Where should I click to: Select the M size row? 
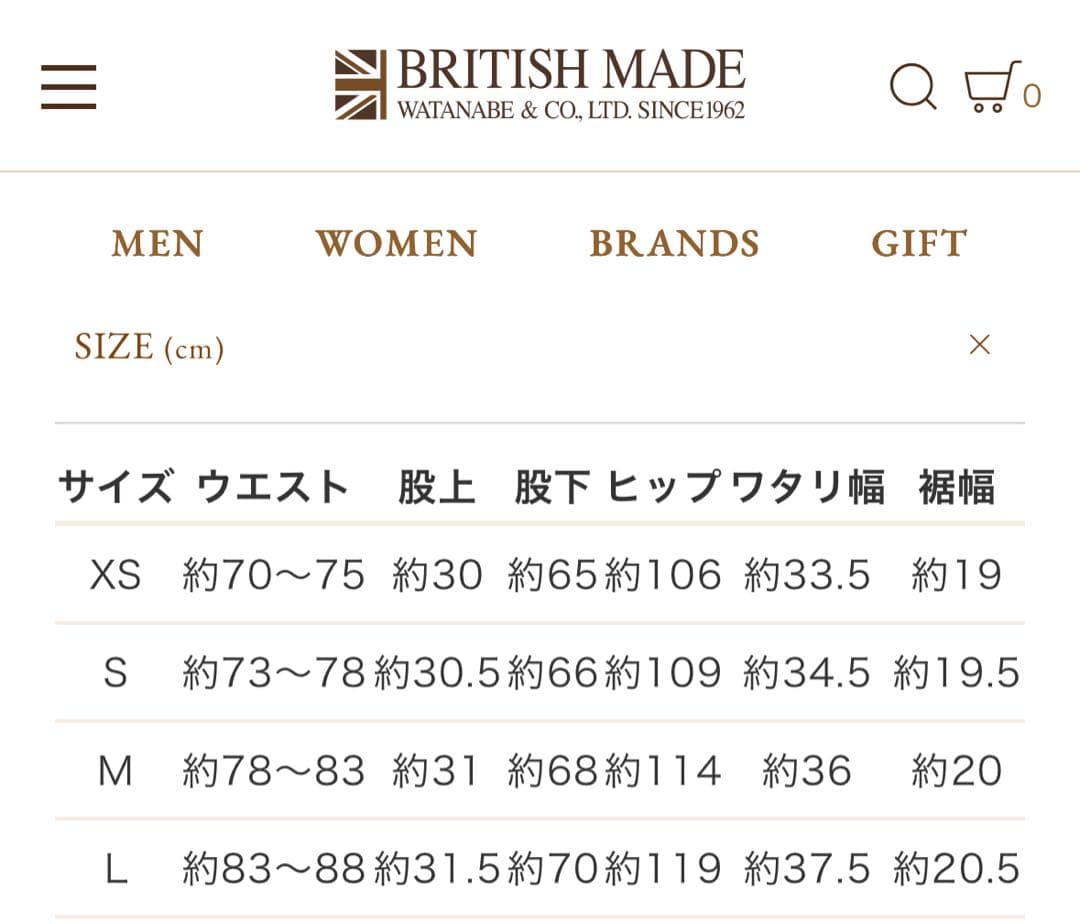coord(113,771)
